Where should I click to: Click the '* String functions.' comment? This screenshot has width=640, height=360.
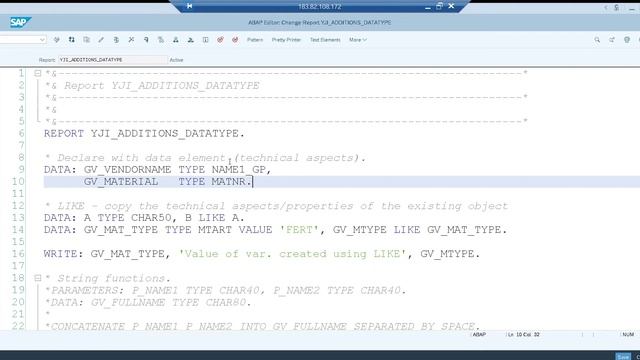(107, 278)
